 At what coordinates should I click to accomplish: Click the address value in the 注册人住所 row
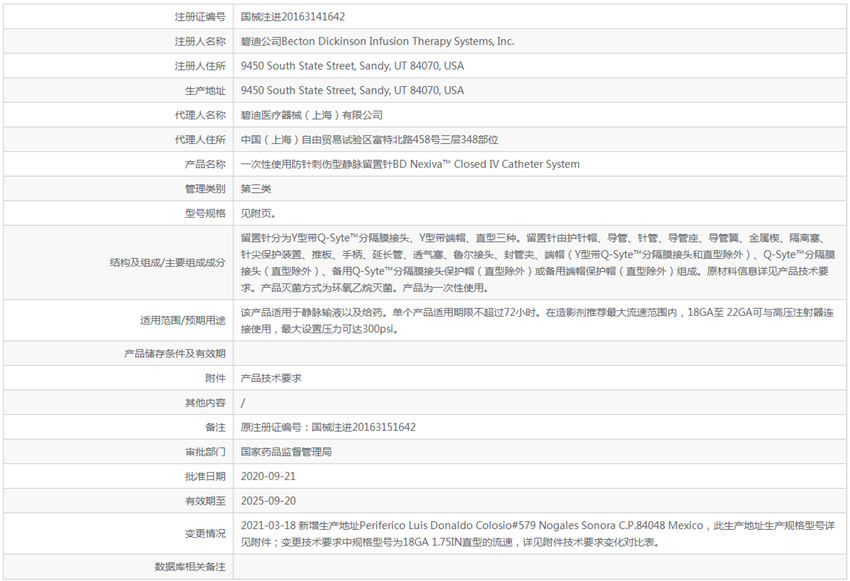point(352,66)
